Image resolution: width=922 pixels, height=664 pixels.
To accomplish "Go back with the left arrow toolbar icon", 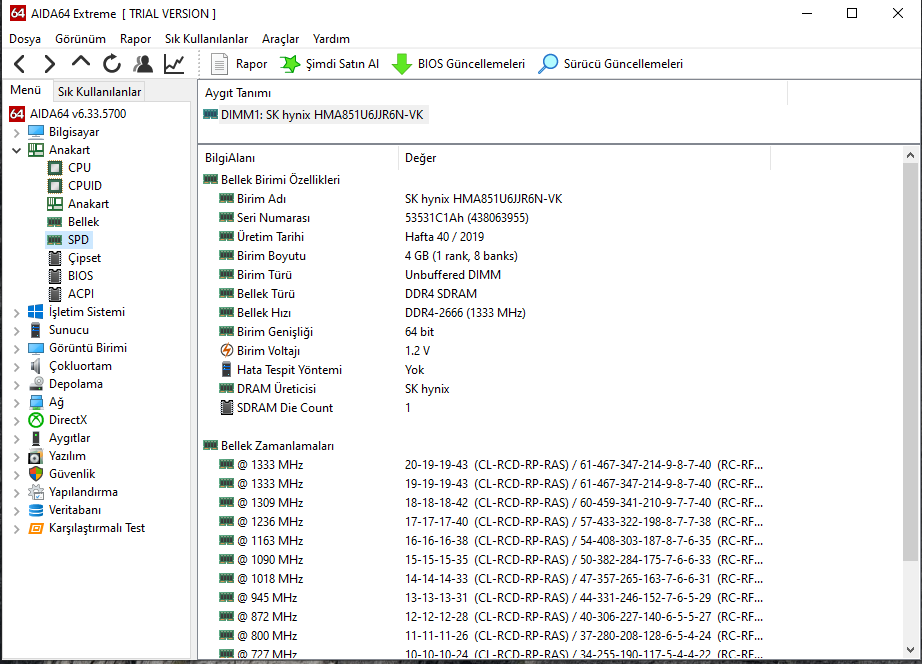I will pyautogui.click(x=19, y=64).
